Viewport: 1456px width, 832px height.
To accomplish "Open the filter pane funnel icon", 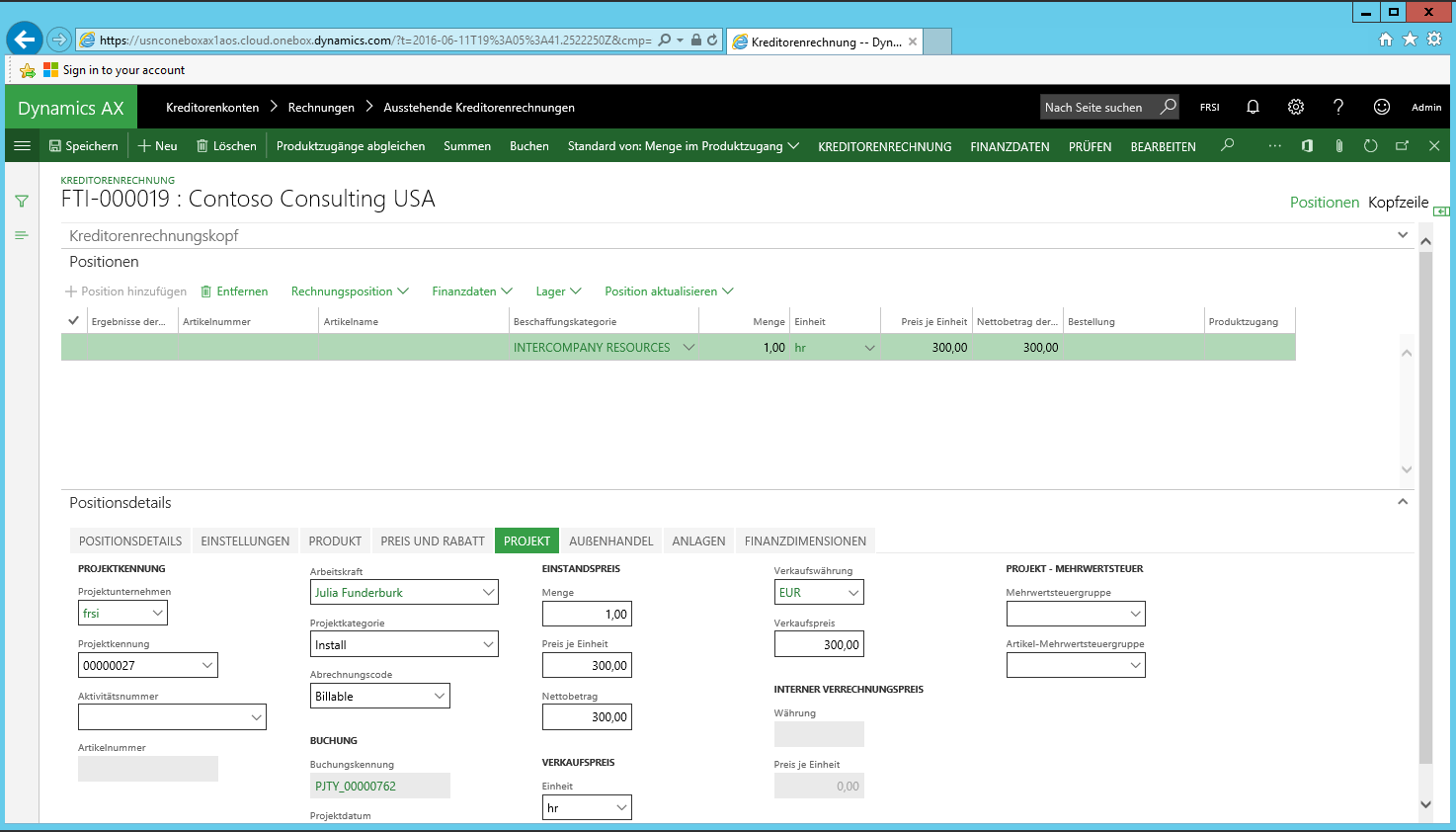I will click(22, 202).
